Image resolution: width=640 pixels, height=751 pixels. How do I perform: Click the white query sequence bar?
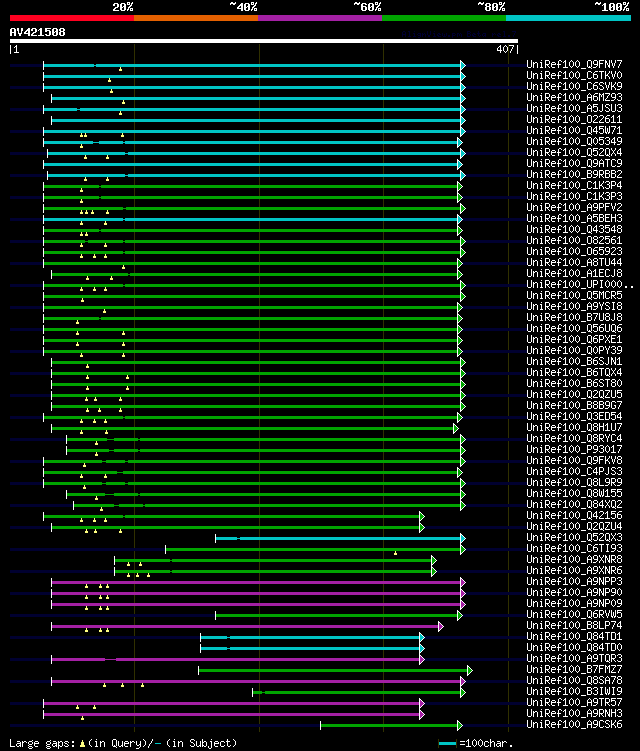263,41
